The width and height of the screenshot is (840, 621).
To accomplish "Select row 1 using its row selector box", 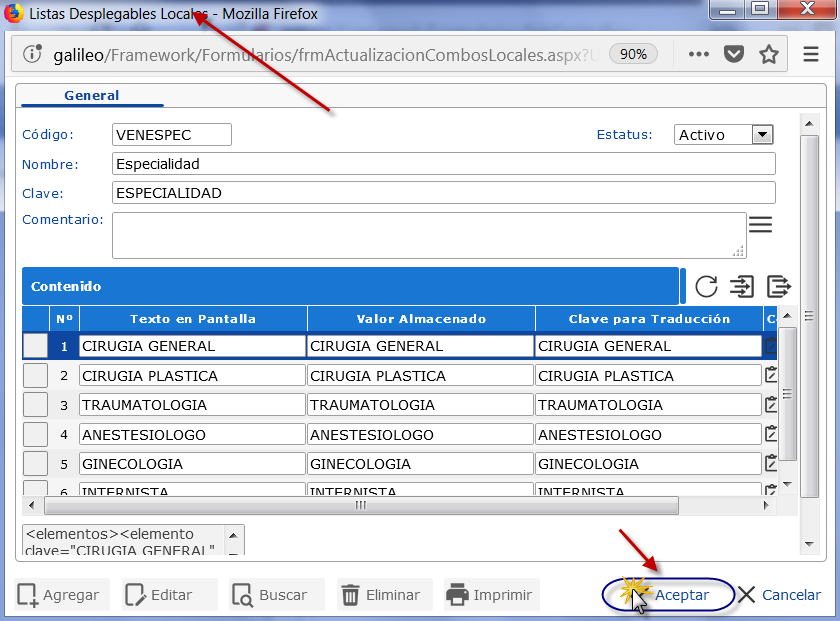I will (35, 345).
